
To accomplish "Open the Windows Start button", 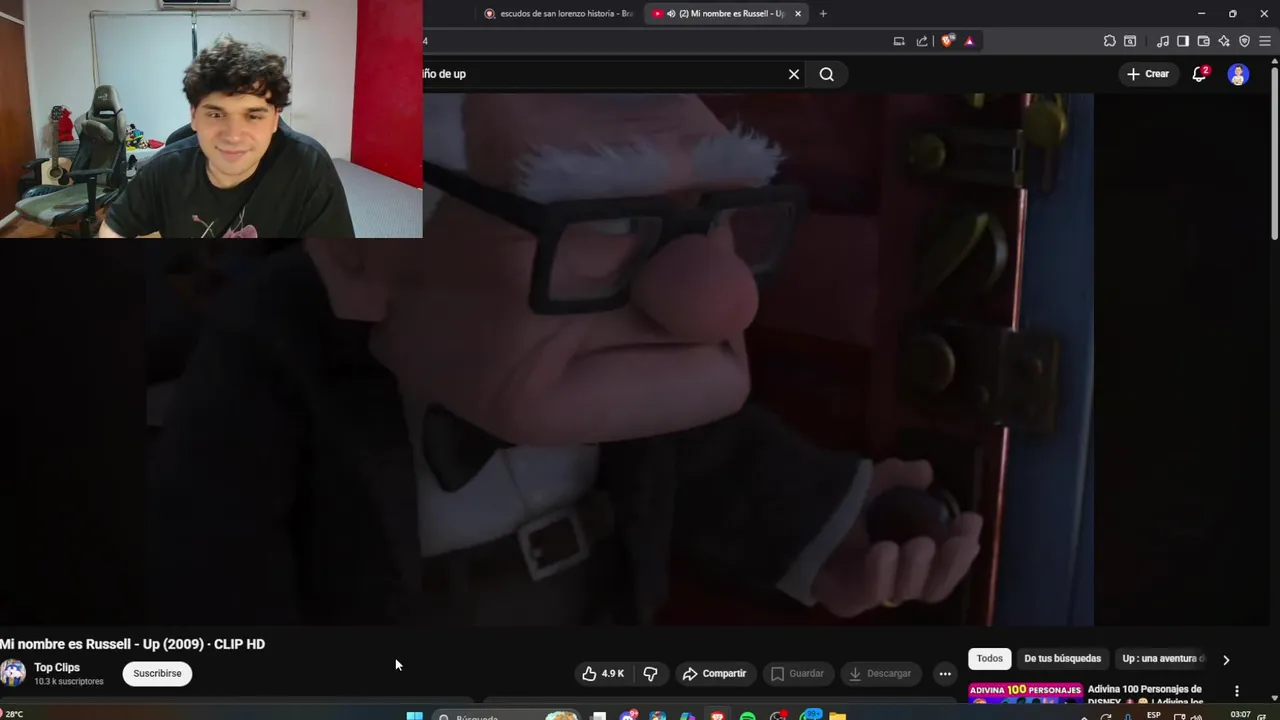I will [414, 716].
